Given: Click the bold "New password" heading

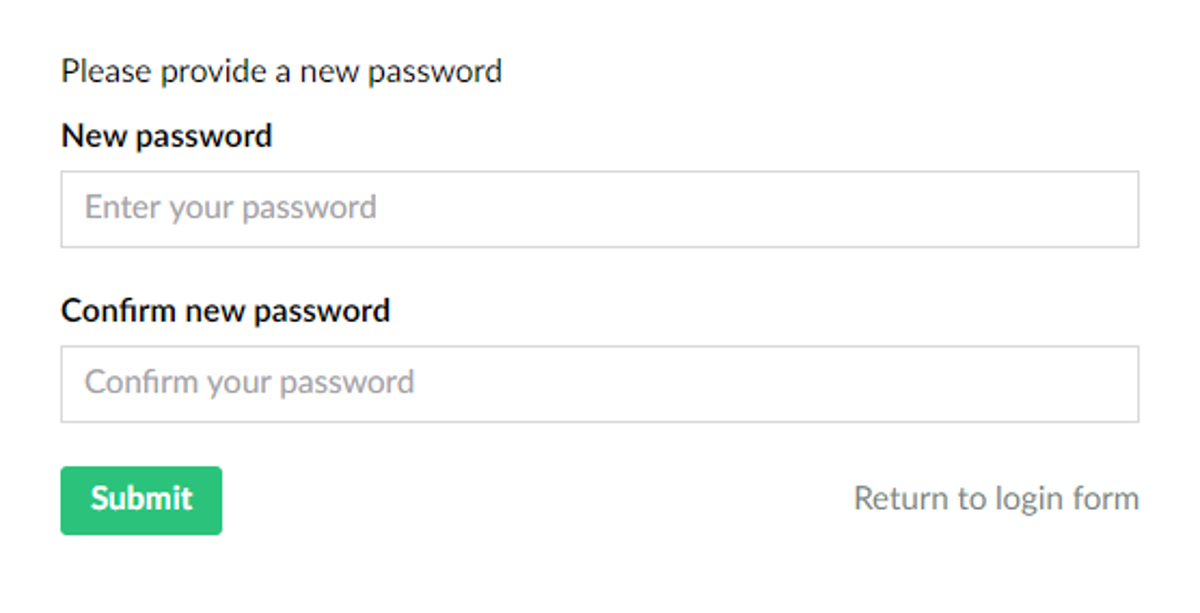Looking at the screenshot, I should click(167, 136).
